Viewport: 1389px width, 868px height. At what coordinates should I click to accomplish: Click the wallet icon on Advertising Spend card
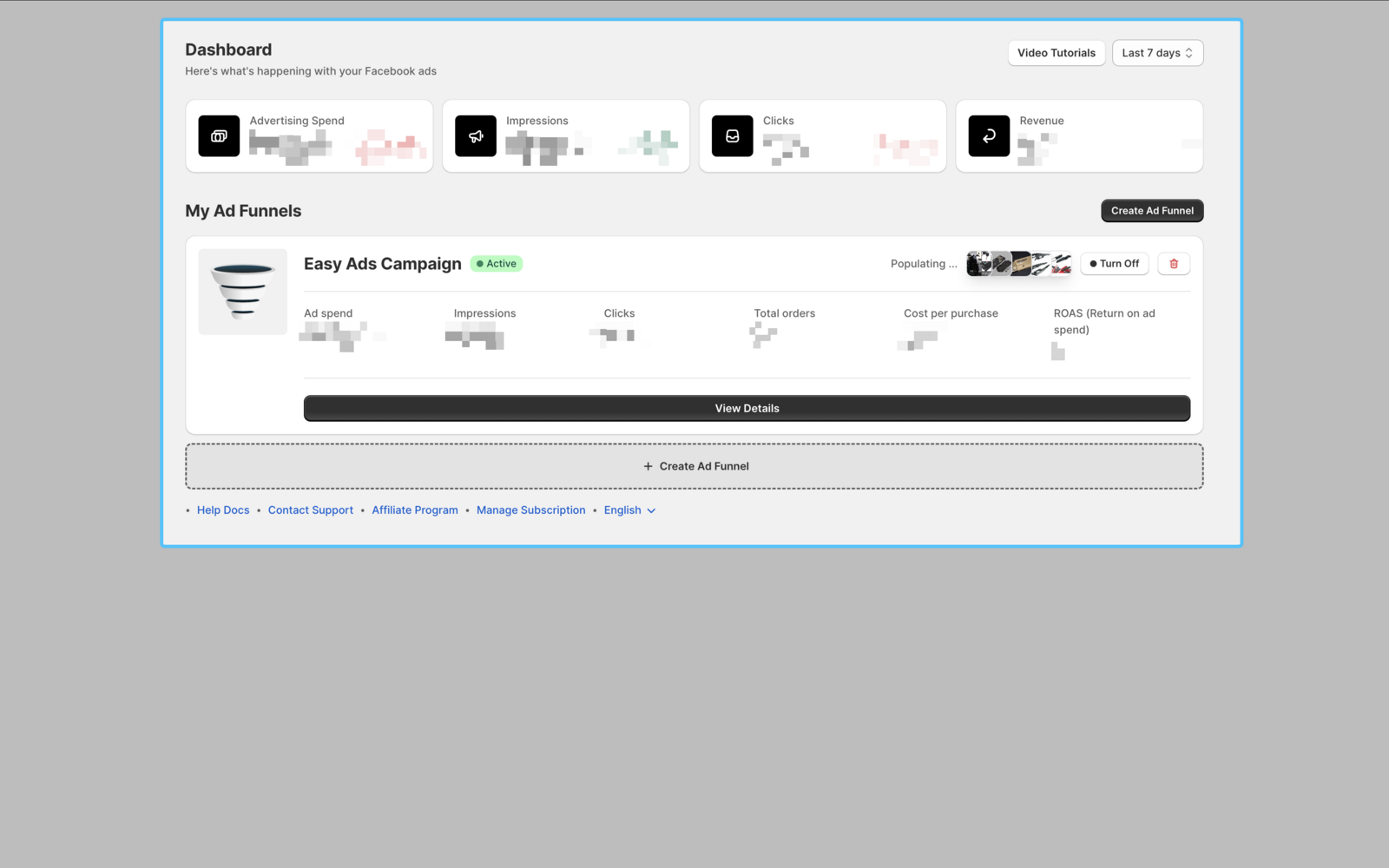[x=219, y=136]
